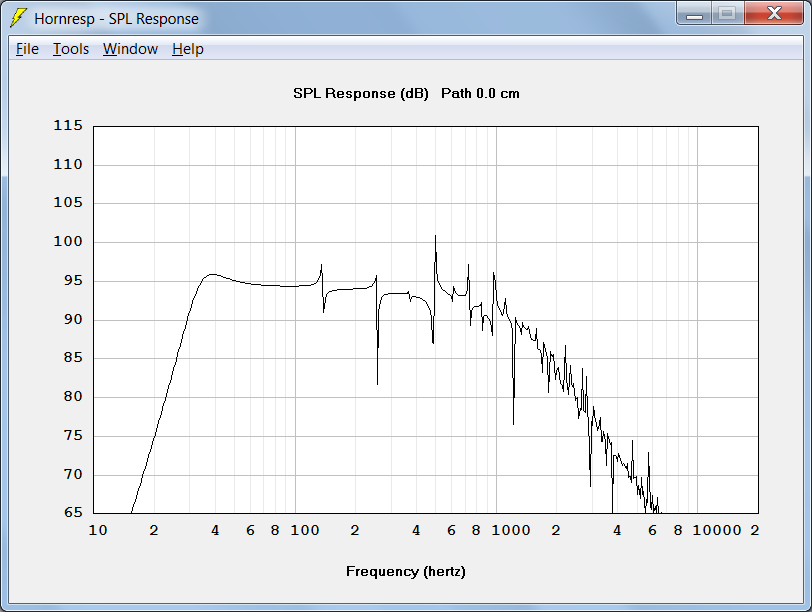Click the 115 dB axis value
Viewport: 812px width, 612px height.
click(68, 126)
